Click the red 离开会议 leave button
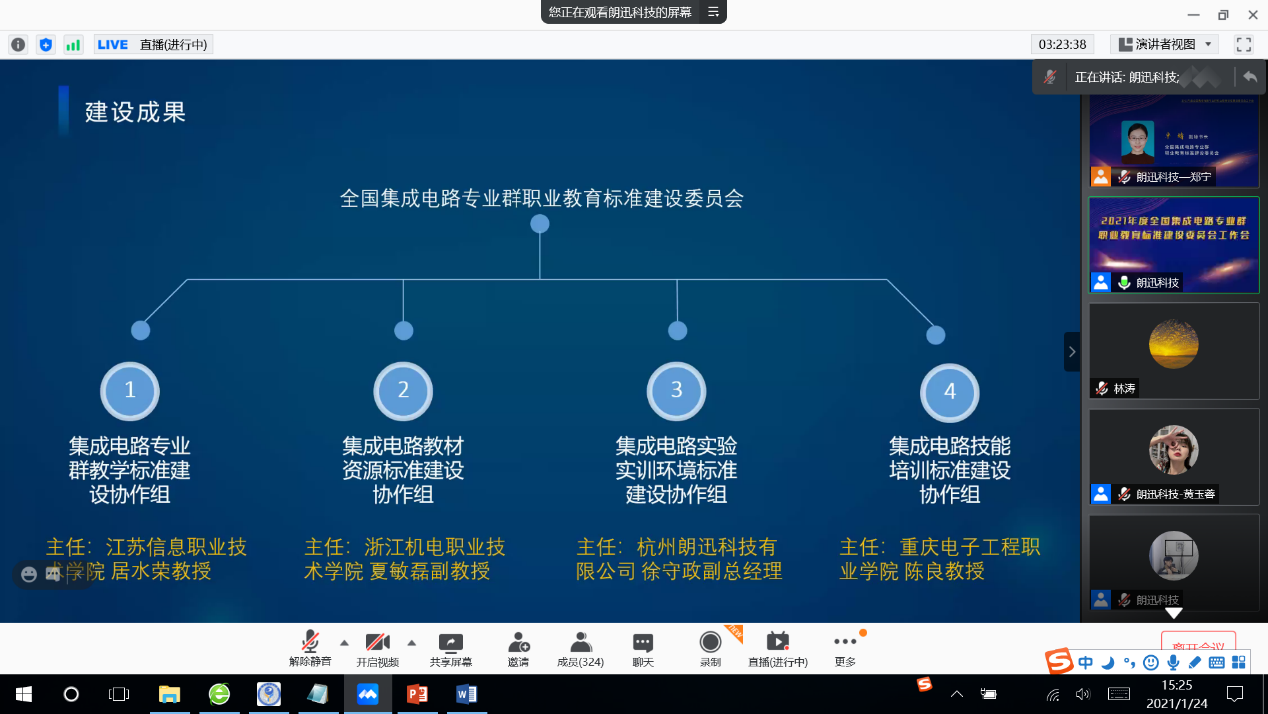The height and width of the screenshot is (714, 1268). 1198,643
